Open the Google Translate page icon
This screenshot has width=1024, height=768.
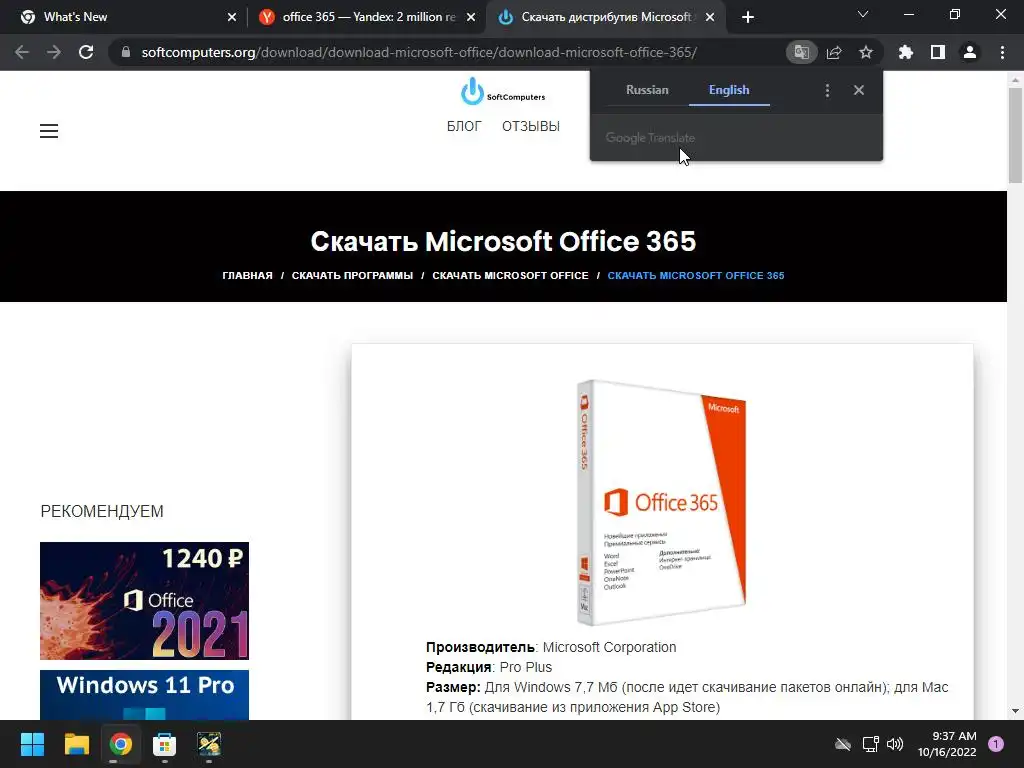tap(801, 52)
